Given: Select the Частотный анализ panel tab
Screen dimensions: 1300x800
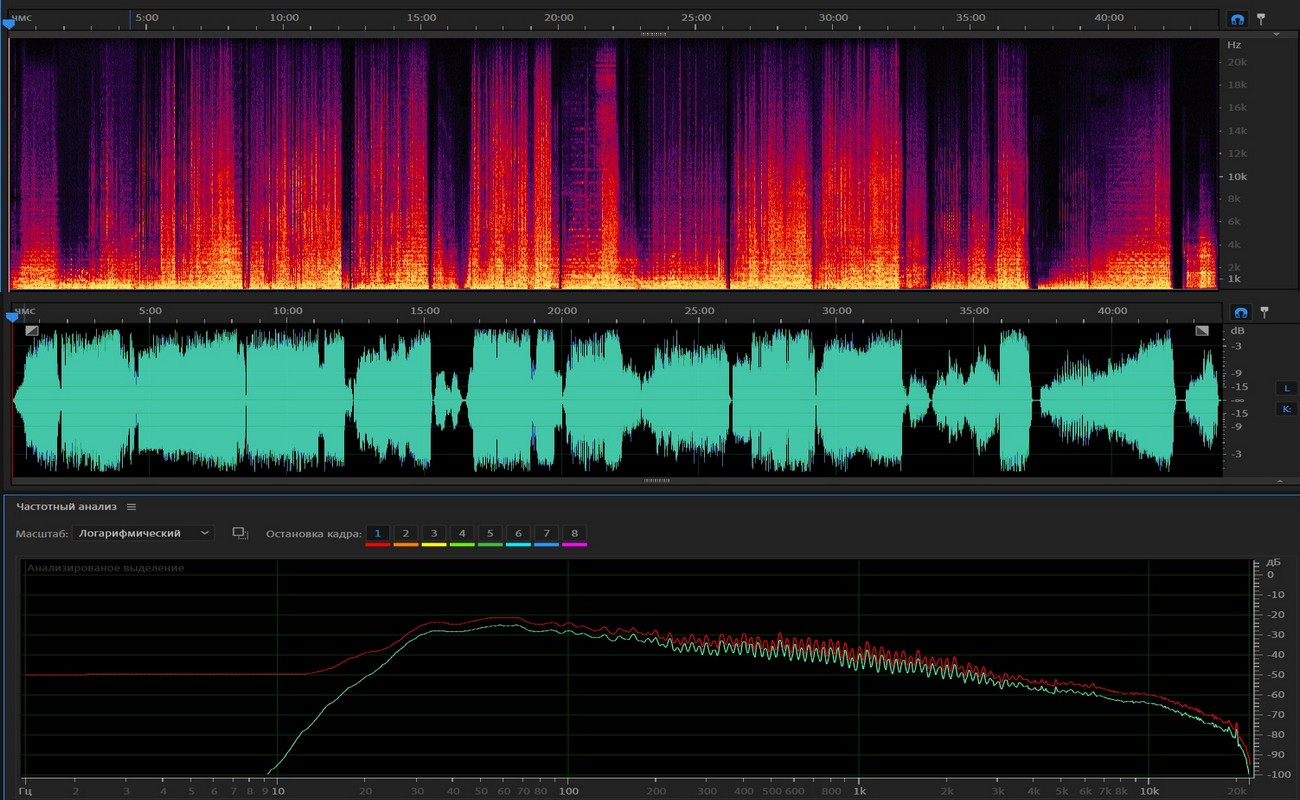Looking at the screenshot, I should [66, 507].
